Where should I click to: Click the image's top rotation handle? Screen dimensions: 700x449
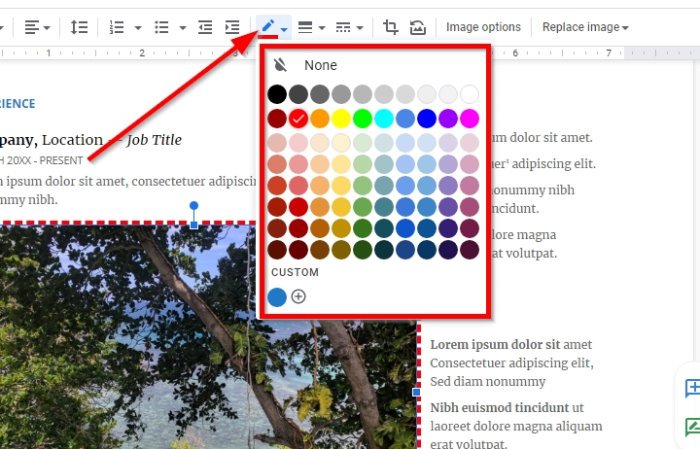194,206
